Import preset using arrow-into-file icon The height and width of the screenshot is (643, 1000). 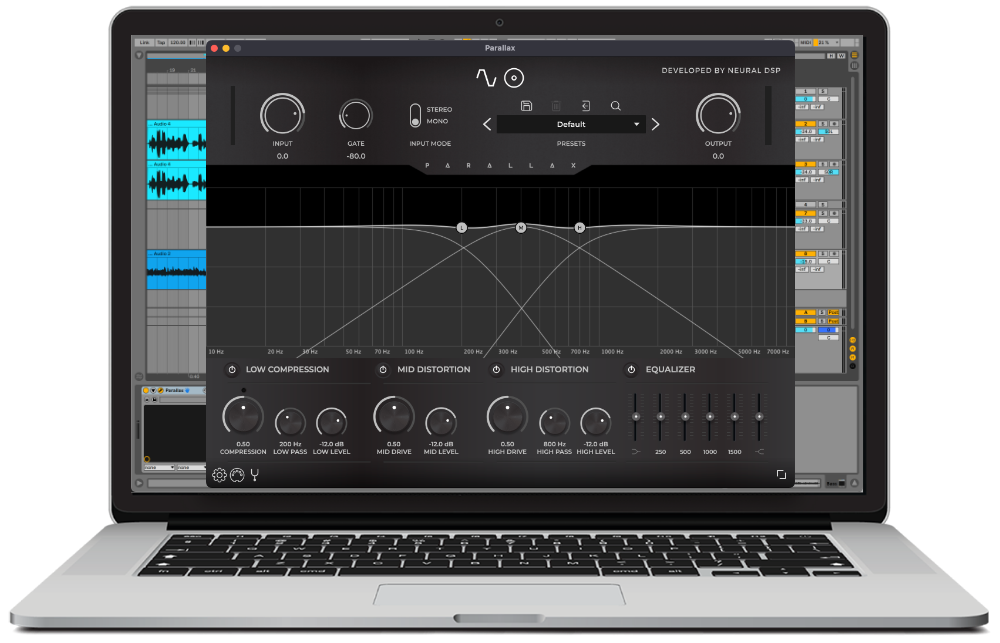(585, 106)
